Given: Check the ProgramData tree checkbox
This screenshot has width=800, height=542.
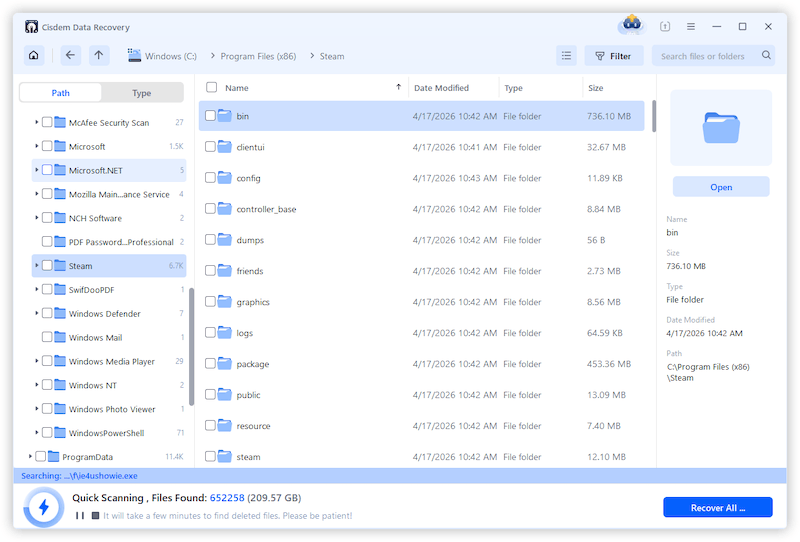Looking at the screenshot, I should [x=40, y=456].
